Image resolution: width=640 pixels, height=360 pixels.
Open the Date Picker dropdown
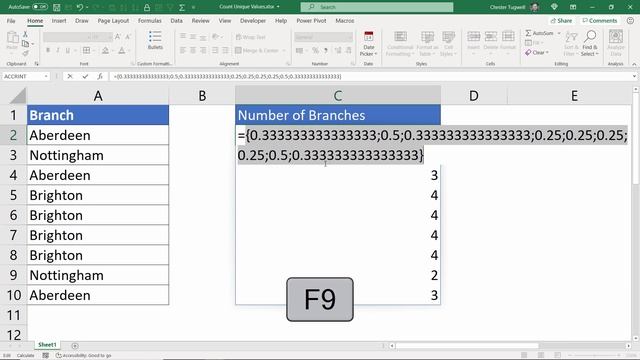pyautogui.click(x=369, y=44)
